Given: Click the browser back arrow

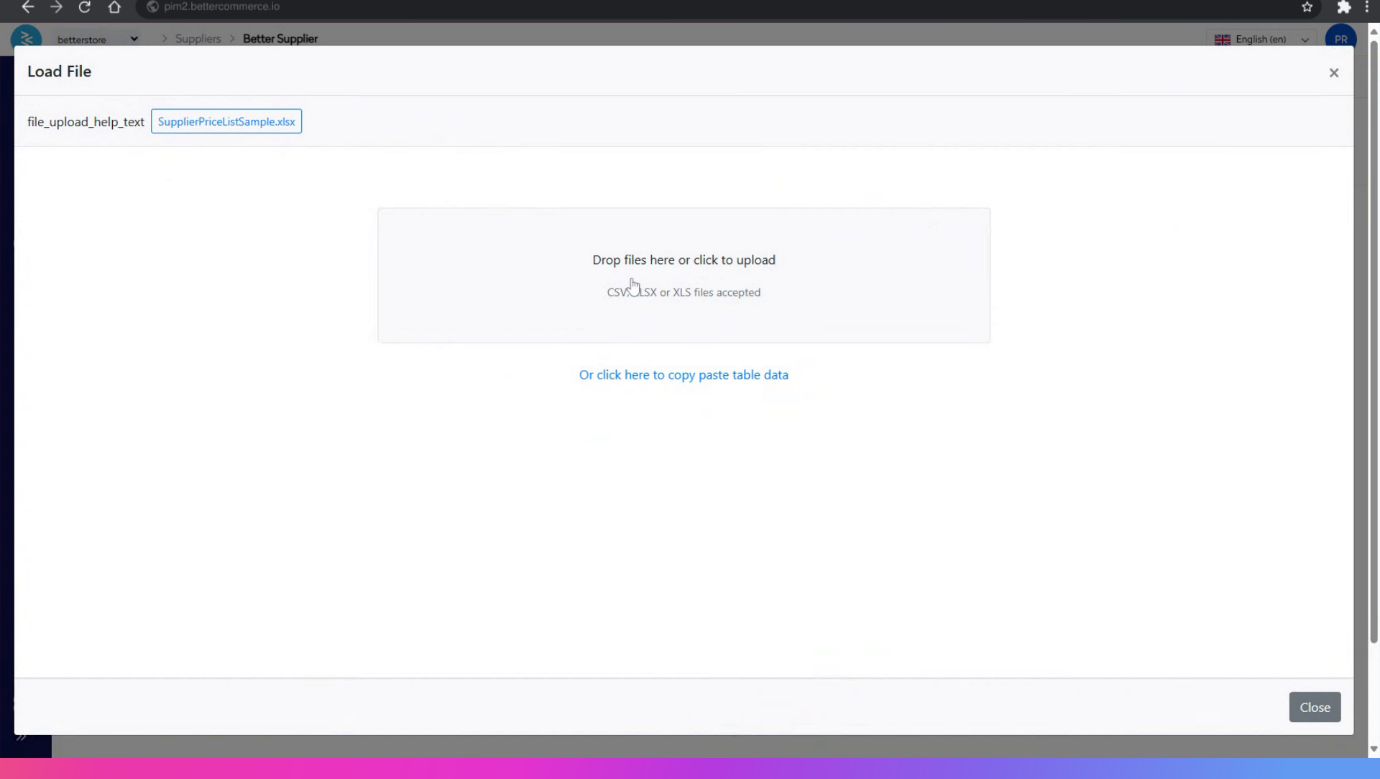Looking at the screenshot, I should 27,7.
